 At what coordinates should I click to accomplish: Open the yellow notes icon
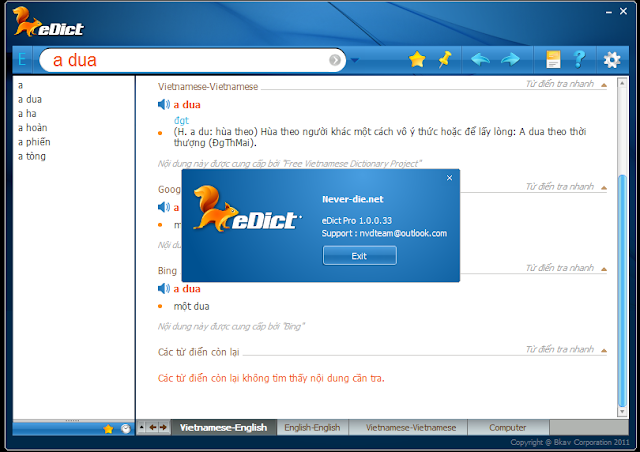tap(553, 60)
